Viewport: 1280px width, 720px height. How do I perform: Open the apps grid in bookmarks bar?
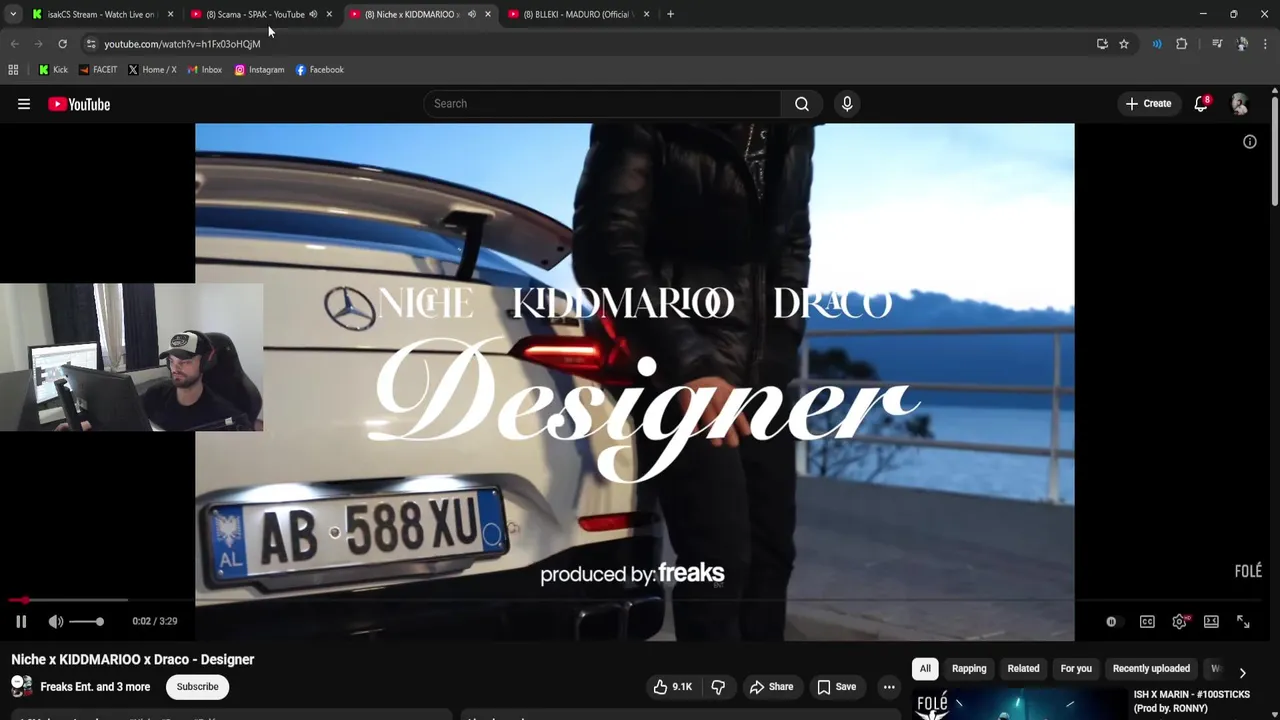(x=13, y=70)
